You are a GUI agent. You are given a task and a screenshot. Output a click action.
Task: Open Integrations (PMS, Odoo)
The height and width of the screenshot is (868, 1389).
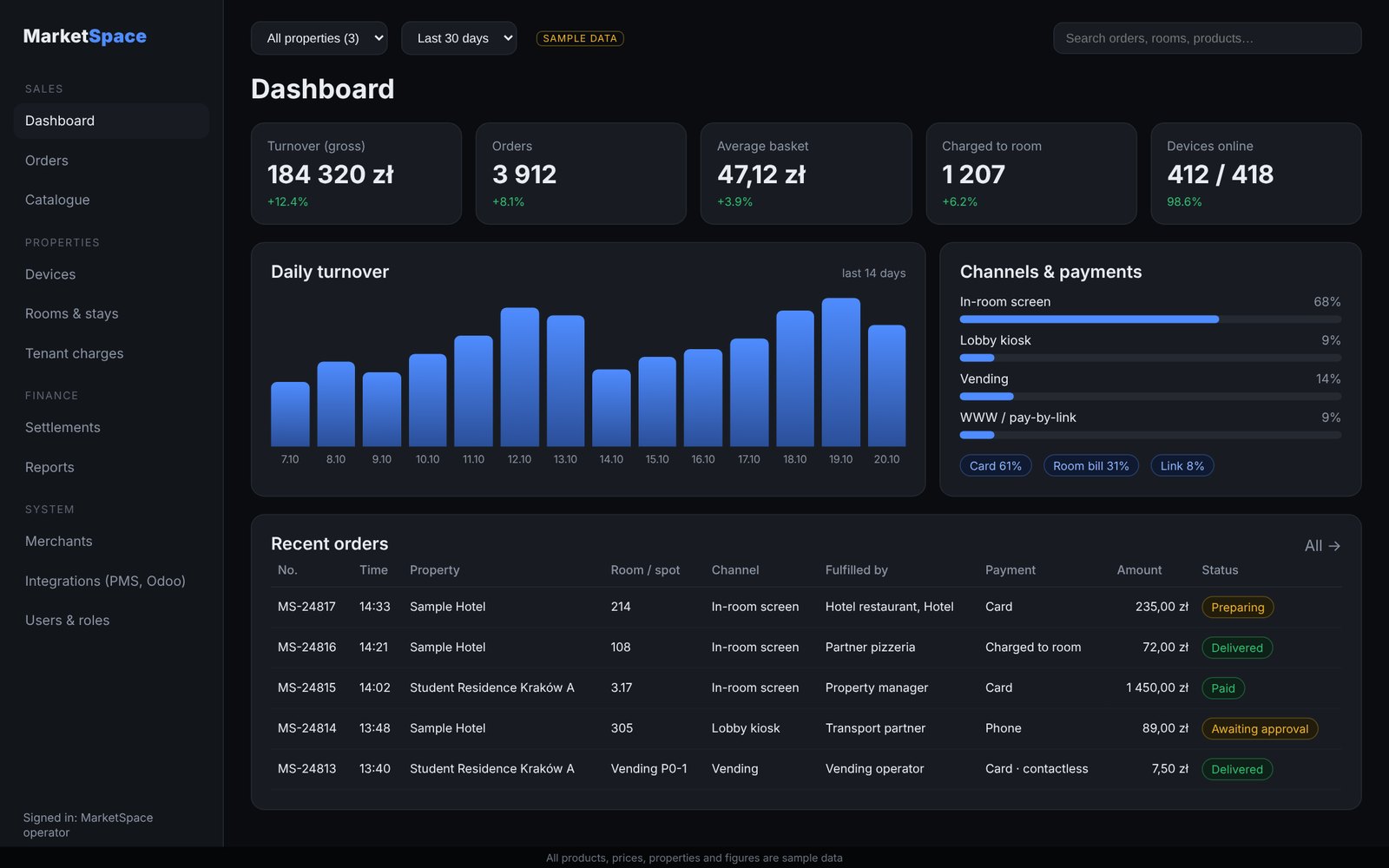111,581
